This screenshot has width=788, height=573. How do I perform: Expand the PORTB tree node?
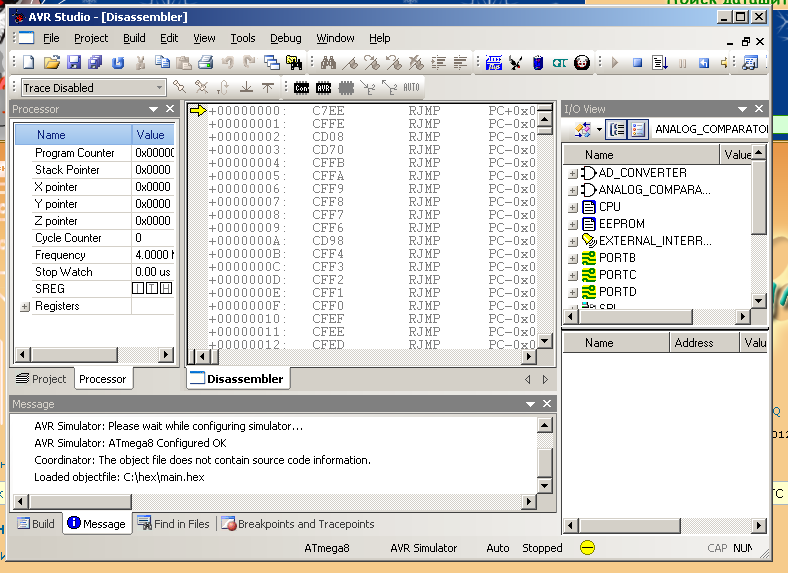pyautogui.click(x=572, y=259)
